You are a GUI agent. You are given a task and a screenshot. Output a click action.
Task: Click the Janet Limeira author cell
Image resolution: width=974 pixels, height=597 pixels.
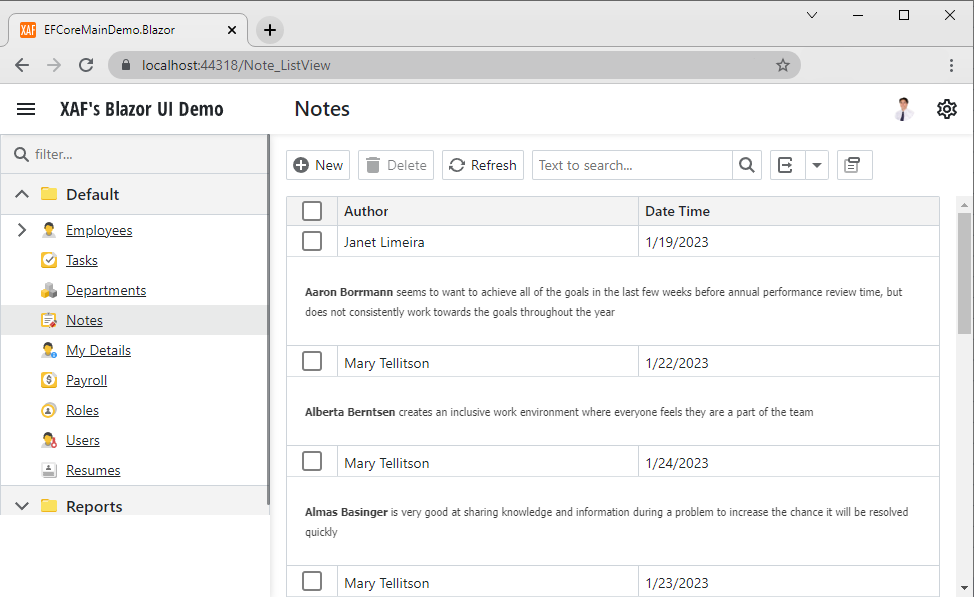(x=488, y=242)
